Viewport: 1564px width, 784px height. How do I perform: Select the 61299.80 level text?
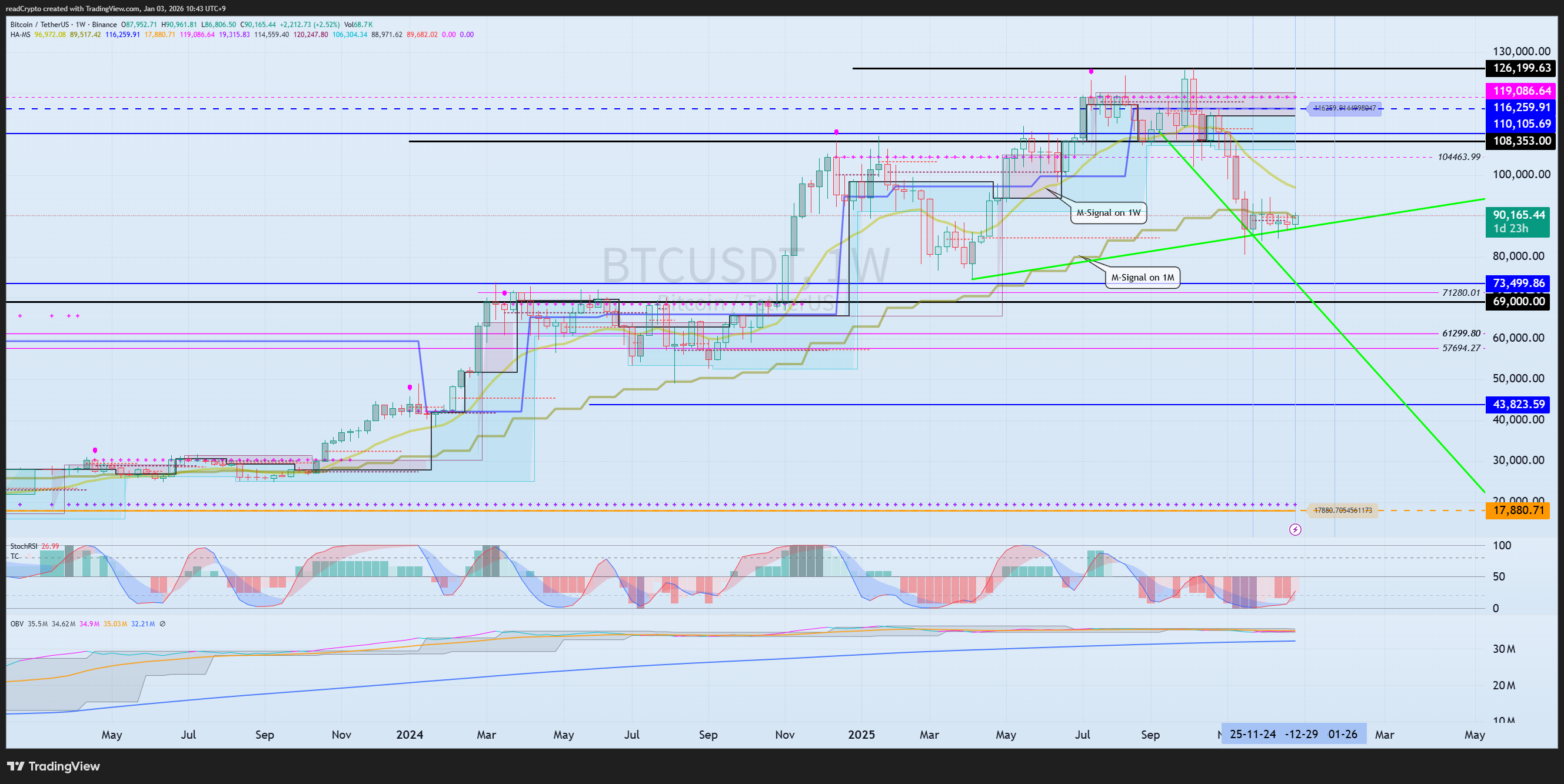click(x=1461, y=333)
